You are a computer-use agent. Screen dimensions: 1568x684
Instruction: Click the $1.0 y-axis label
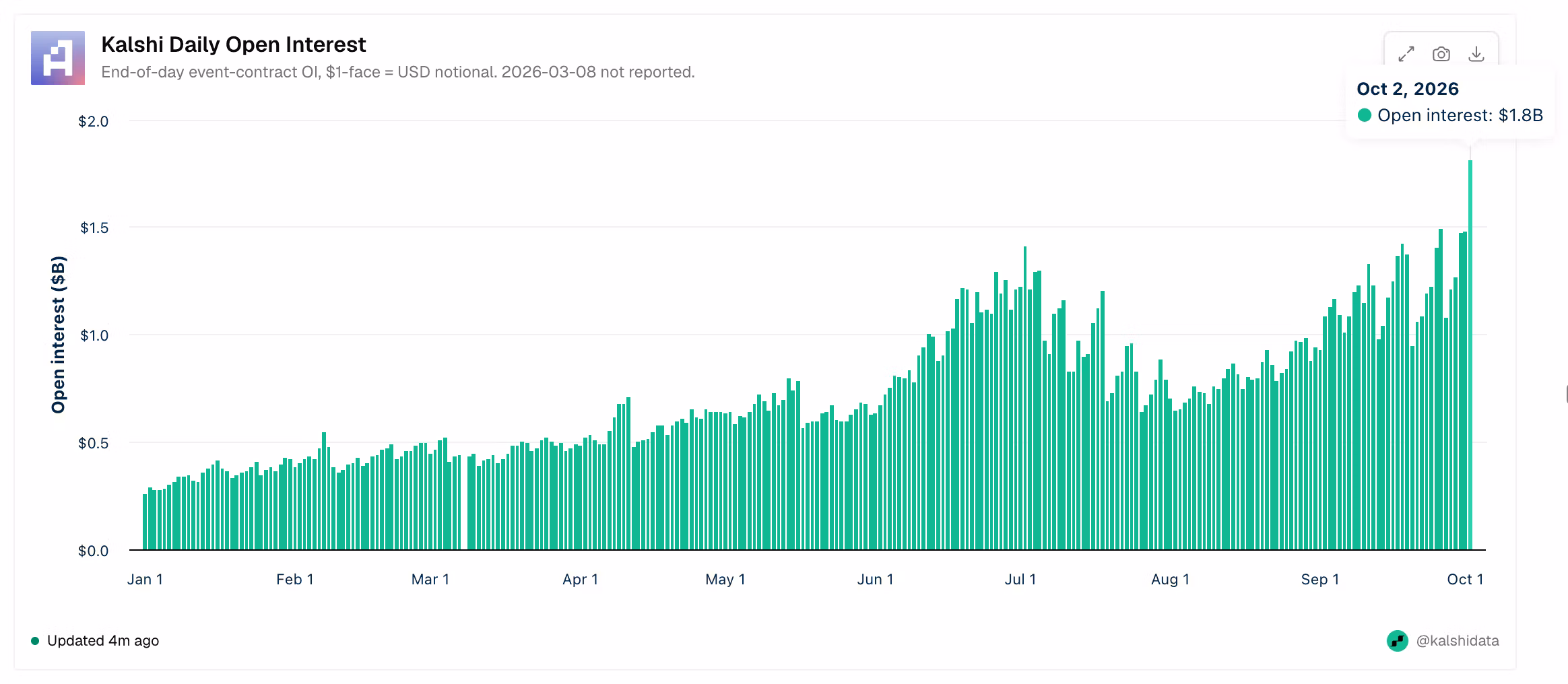[x=94, y=335]
